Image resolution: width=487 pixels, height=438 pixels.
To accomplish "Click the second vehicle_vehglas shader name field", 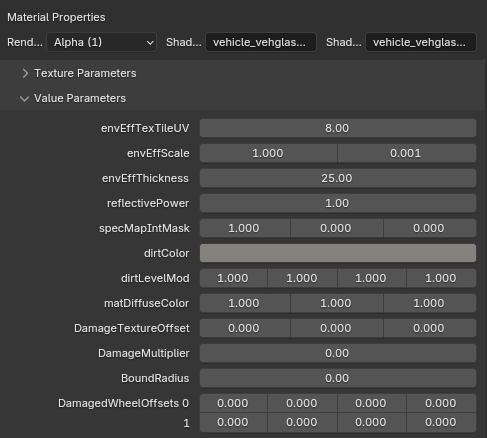I will [x=421, y=42].
